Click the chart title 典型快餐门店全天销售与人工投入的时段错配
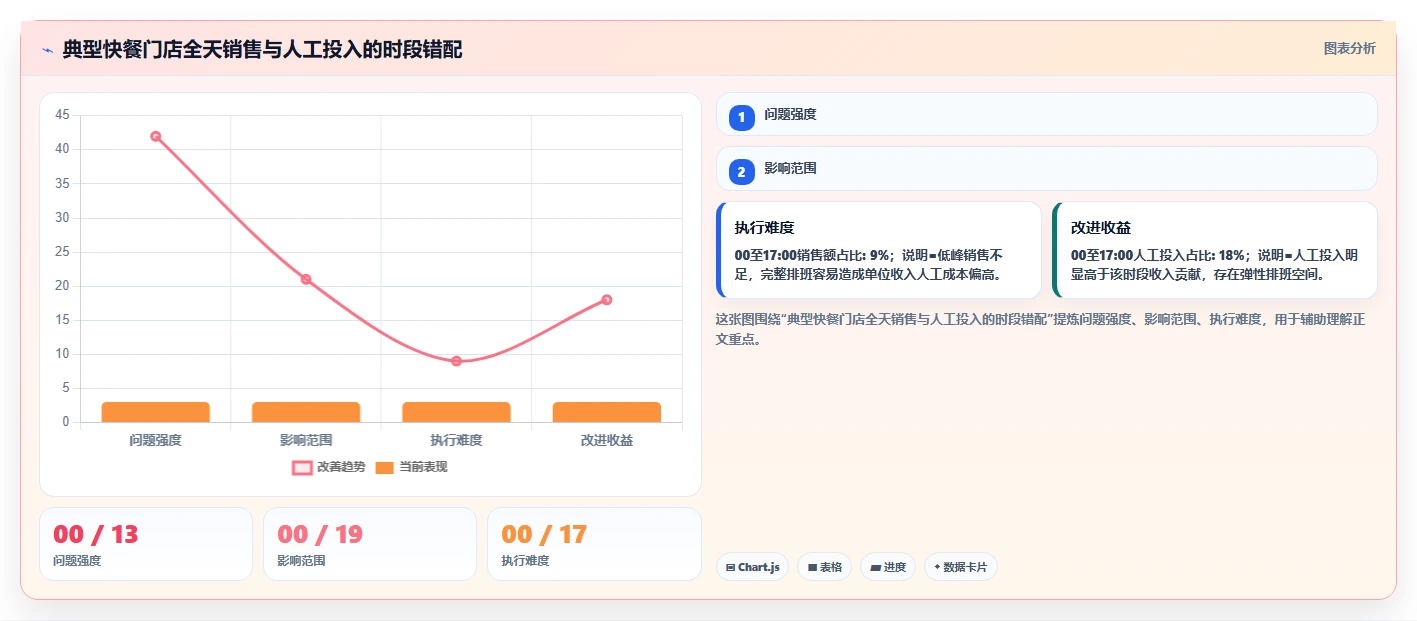Image resolution: width=1417 pixels, height=621 pixels. tap(262, 50)
